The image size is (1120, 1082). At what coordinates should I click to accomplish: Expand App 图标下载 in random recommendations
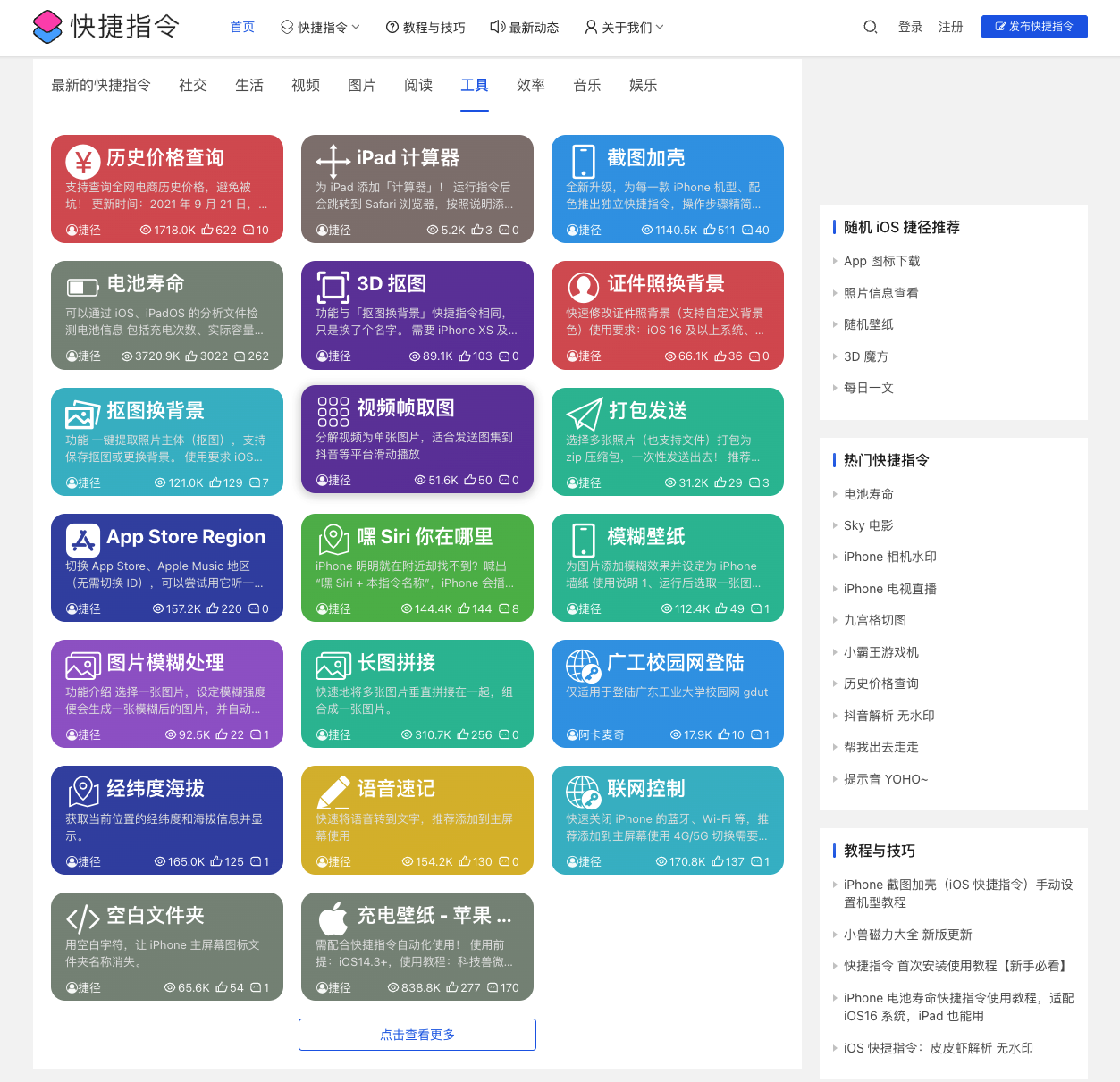881,261
